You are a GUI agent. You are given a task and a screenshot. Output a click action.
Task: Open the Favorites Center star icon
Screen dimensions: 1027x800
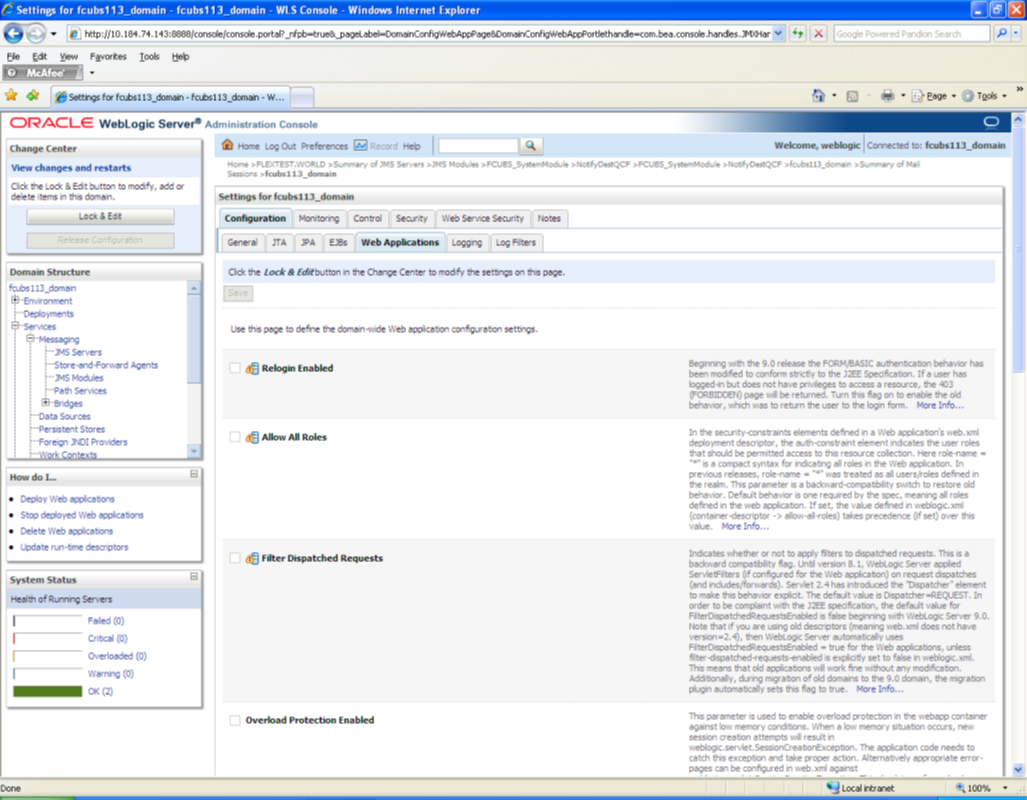(11, 96)
